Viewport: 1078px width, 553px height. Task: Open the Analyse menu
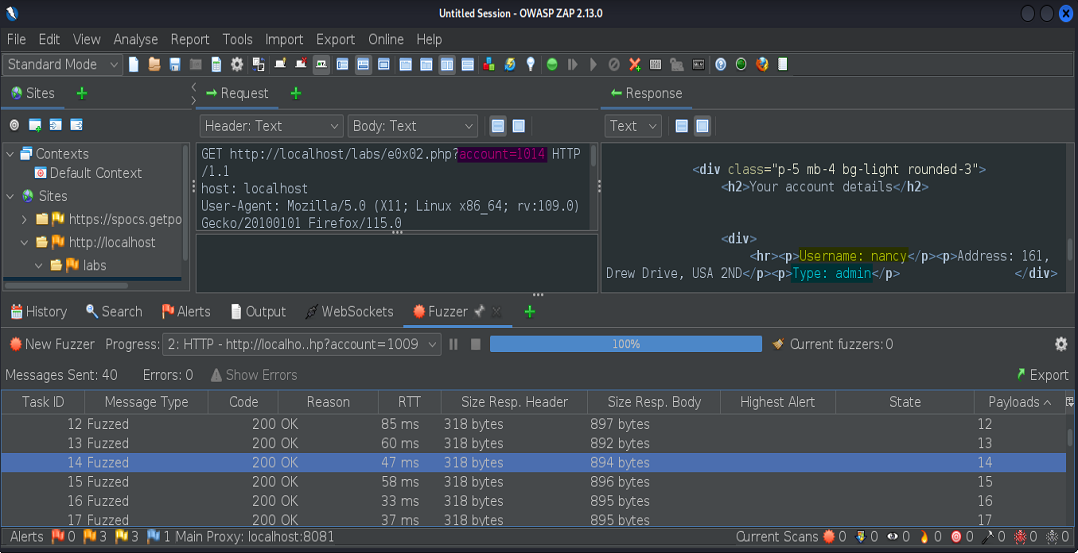(x=135, y=39)
